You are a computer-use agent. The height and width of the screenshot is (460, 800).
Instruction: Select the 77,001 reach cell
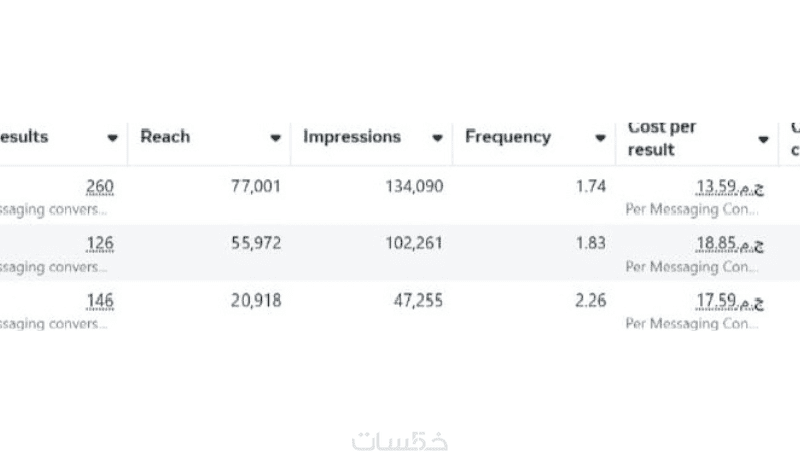256,187
